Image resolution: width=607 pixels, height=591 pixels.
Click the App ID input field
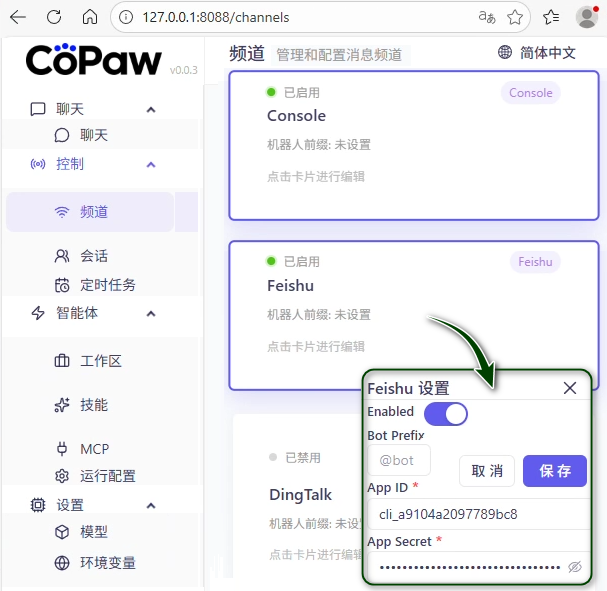(478, 514)
